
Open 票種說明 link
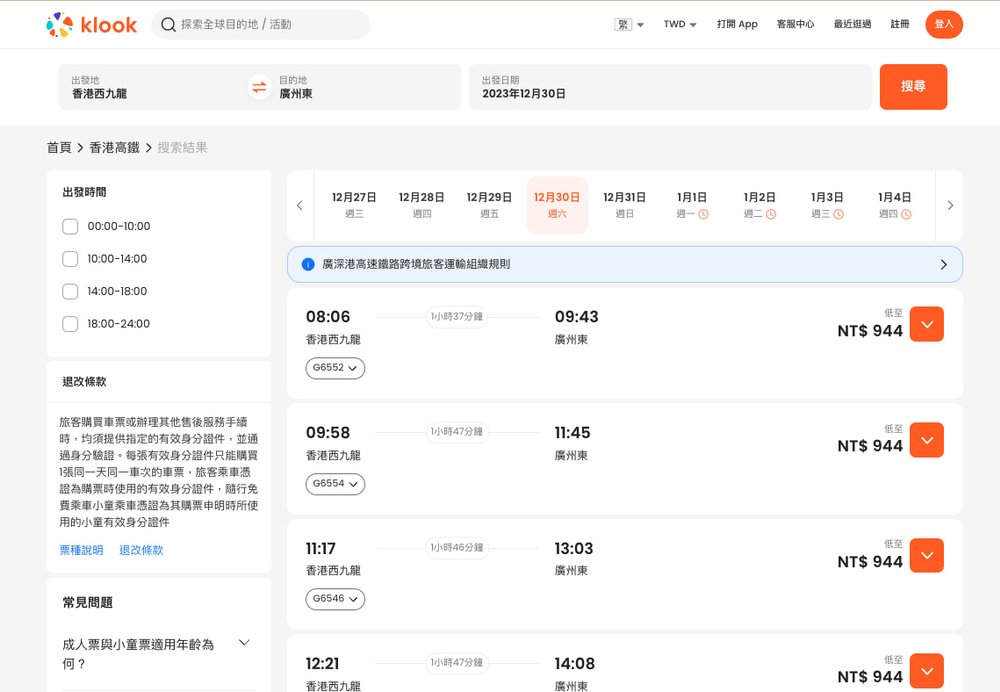point(81,549)
